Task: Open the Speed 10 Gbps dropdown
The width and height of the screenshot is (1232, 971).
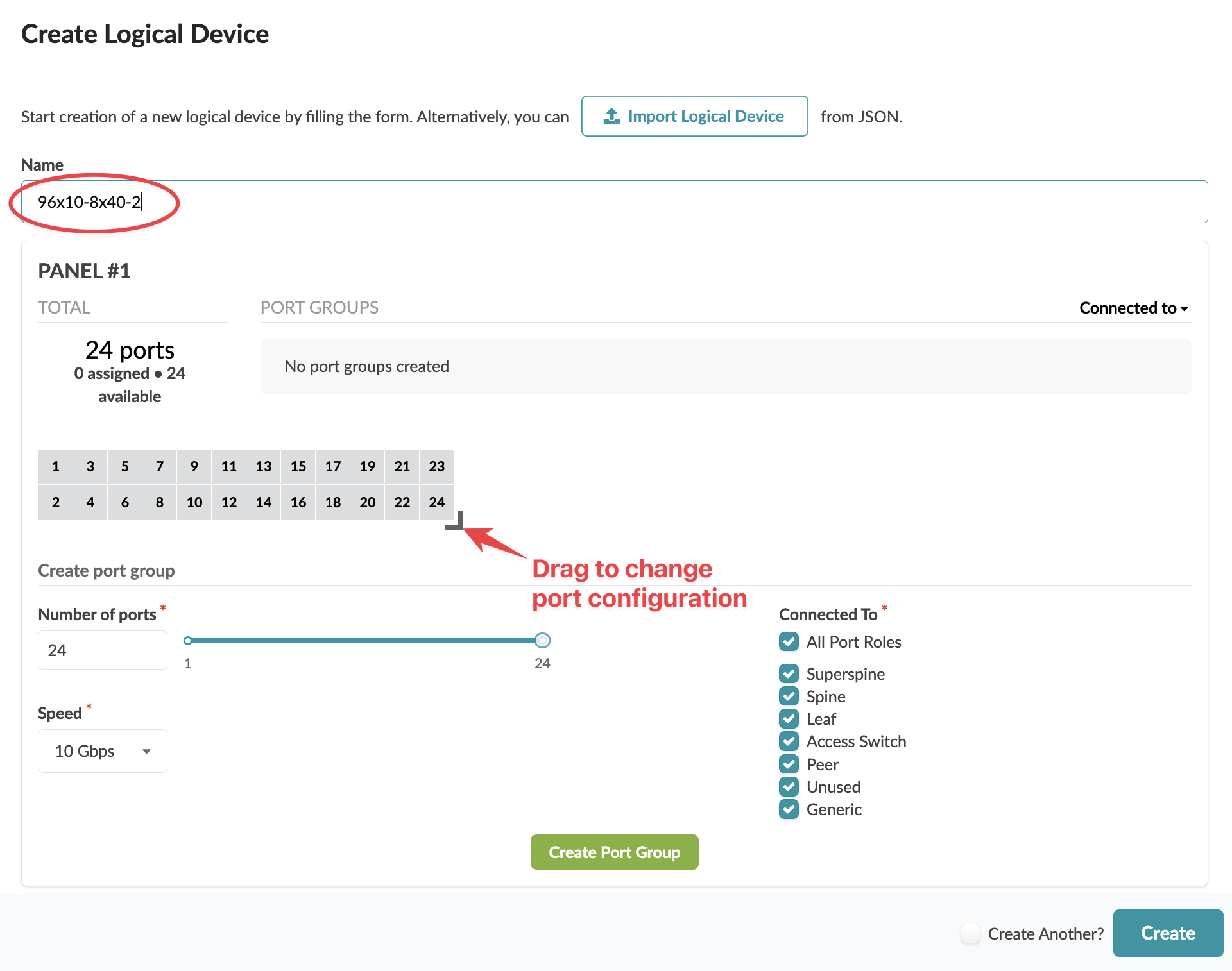Action: coord(103,751)
